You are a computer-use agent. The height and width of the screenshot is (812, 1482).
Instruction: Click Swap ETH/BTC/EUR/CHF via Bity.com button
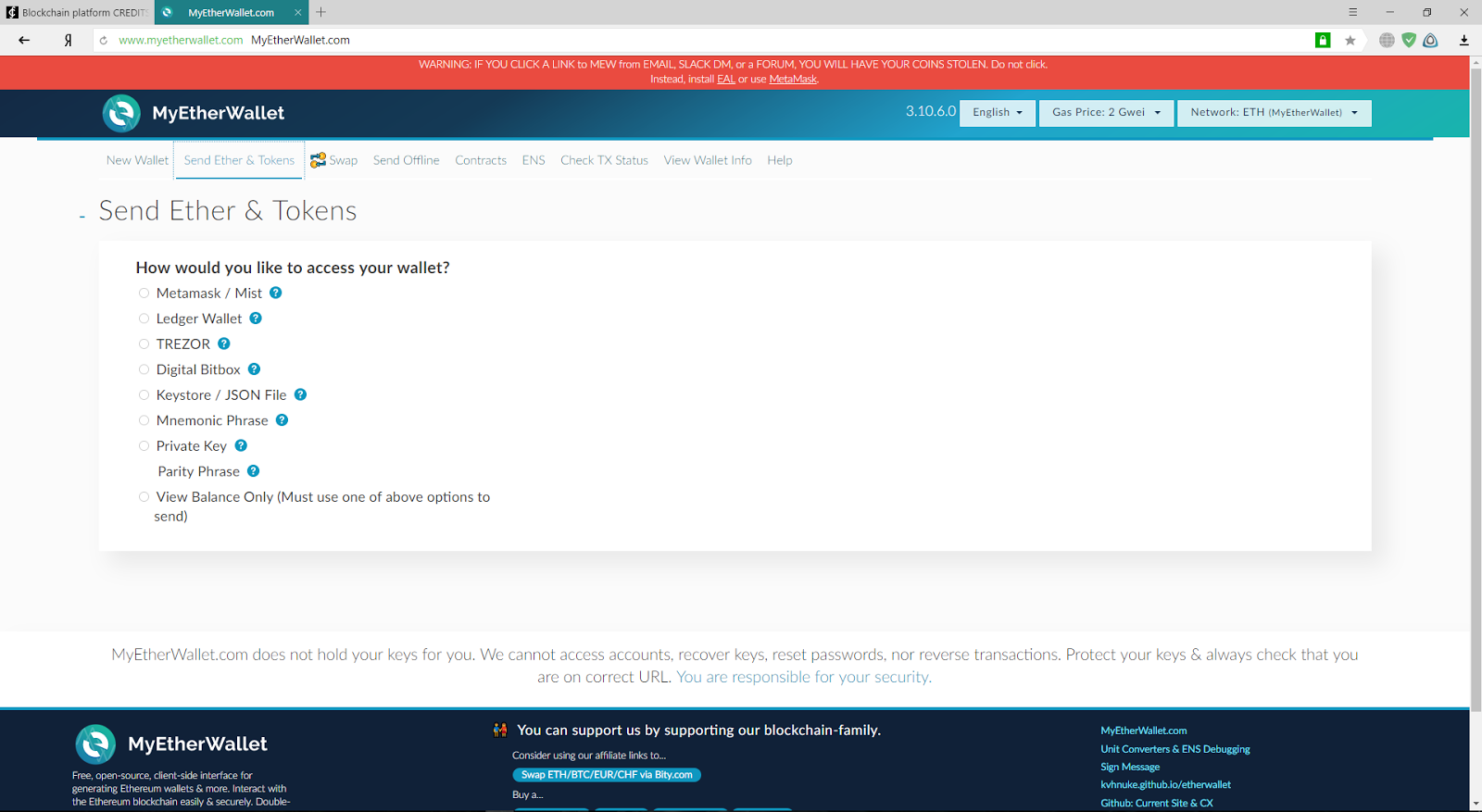coord(607,775)
